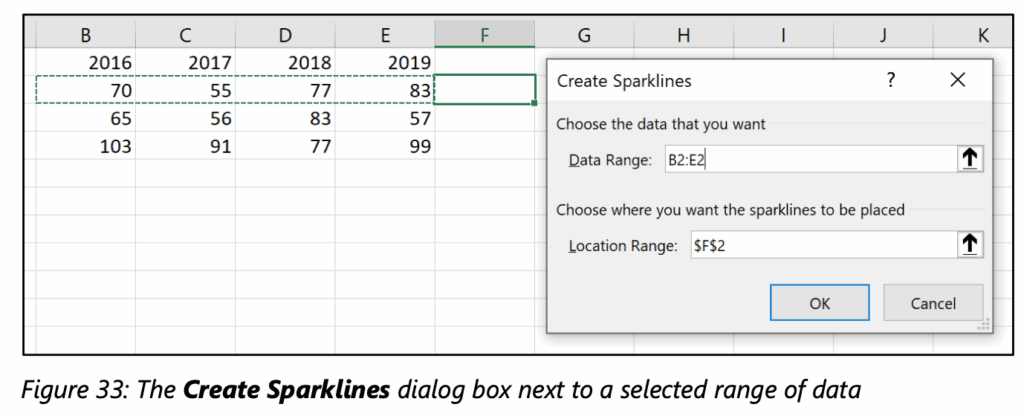
Task: Select the highlighted column F header
Action: point(485,36)
